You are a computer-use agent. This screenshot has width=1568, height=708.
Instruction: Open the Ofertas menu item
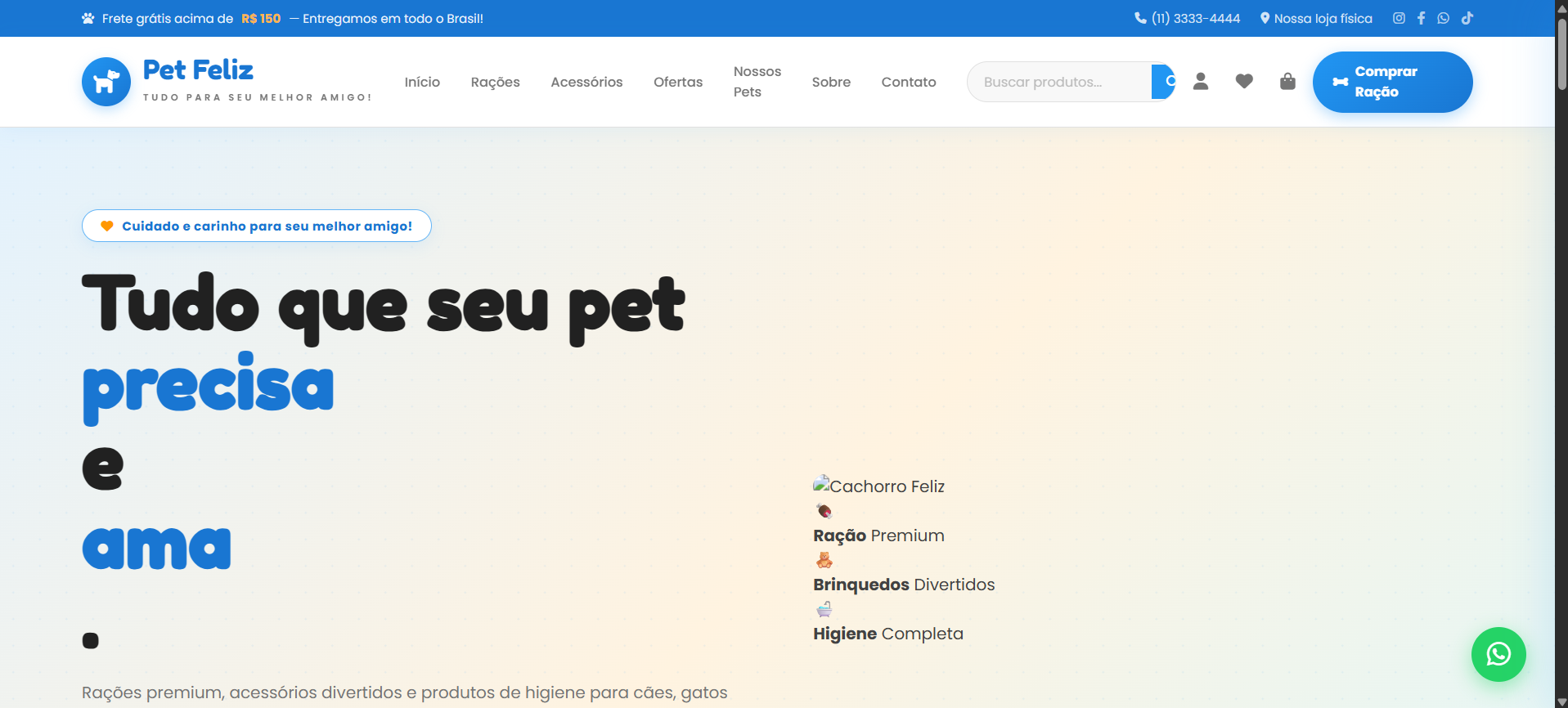tap(678, 82)
